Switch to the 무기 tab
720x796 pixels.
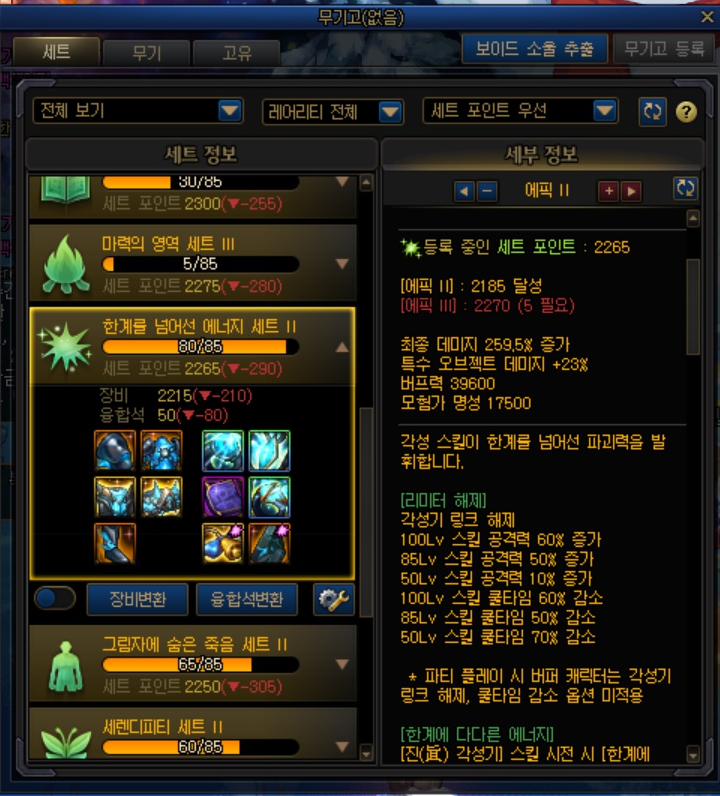click(146, 53)
